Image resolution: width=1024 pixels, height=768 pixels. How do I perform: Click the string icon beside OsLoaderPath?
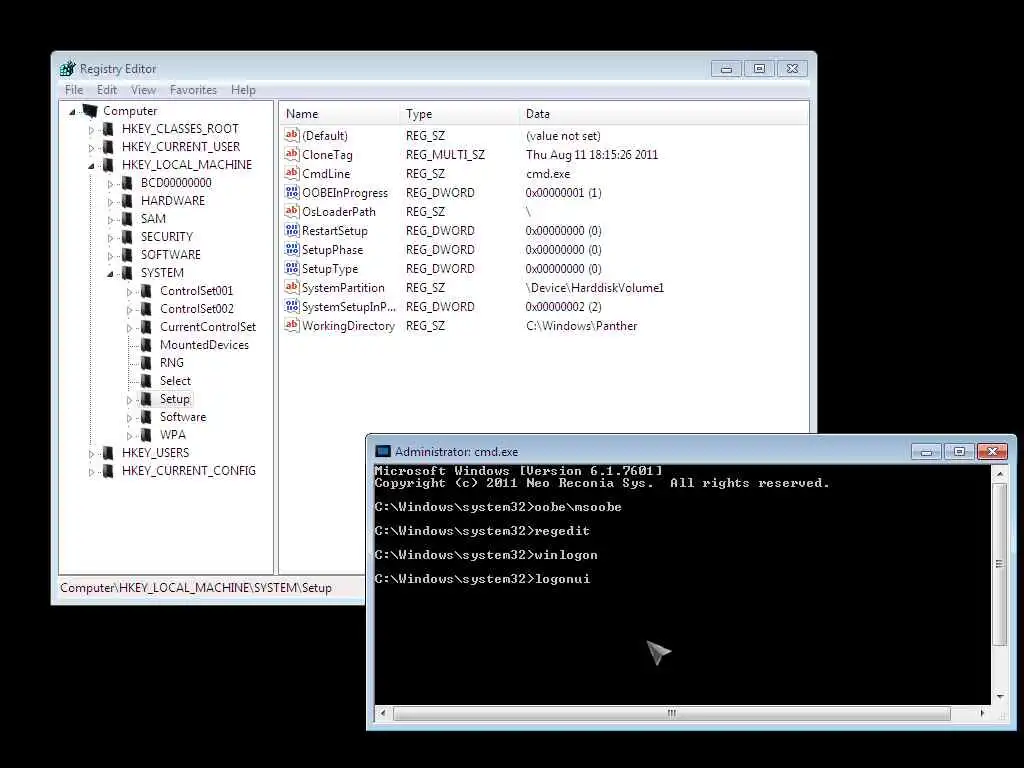[292, 211]
